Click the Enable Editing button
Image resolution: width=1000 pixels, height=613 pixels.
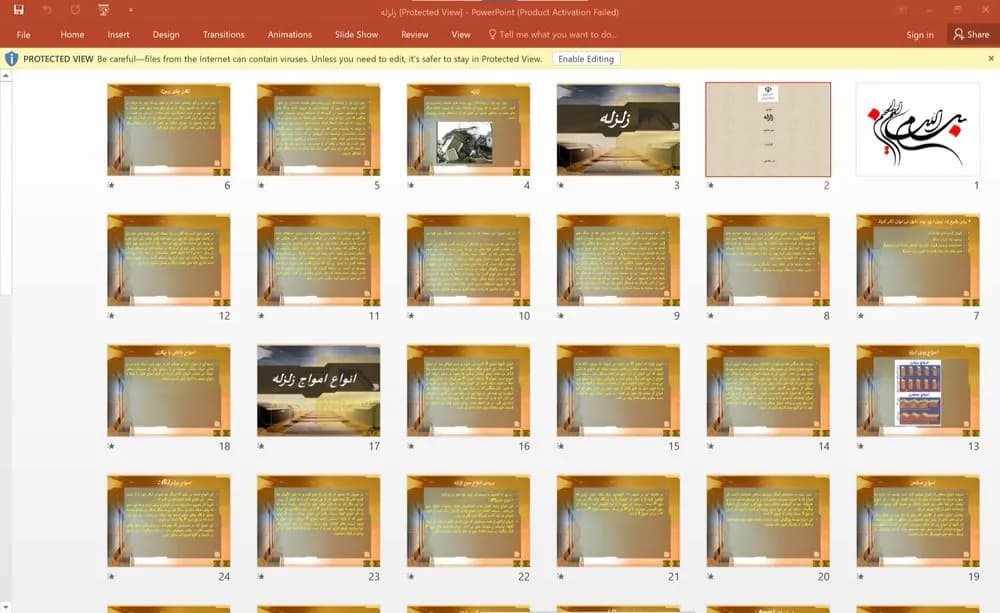[x=585, y=59]
